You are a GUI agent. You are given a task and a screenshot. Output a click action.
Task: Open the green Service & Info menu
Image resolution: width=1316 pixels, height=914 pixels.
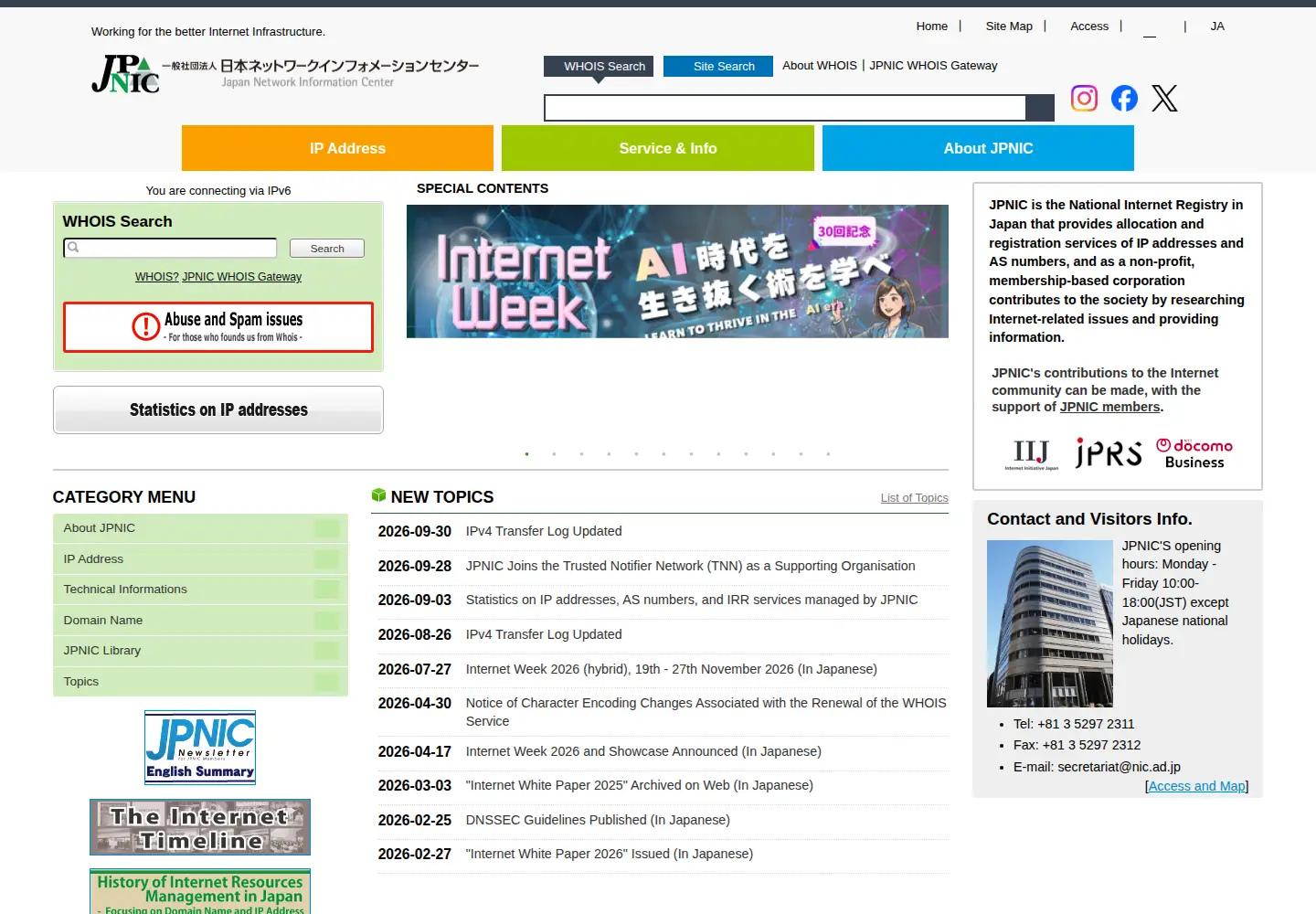658,148
